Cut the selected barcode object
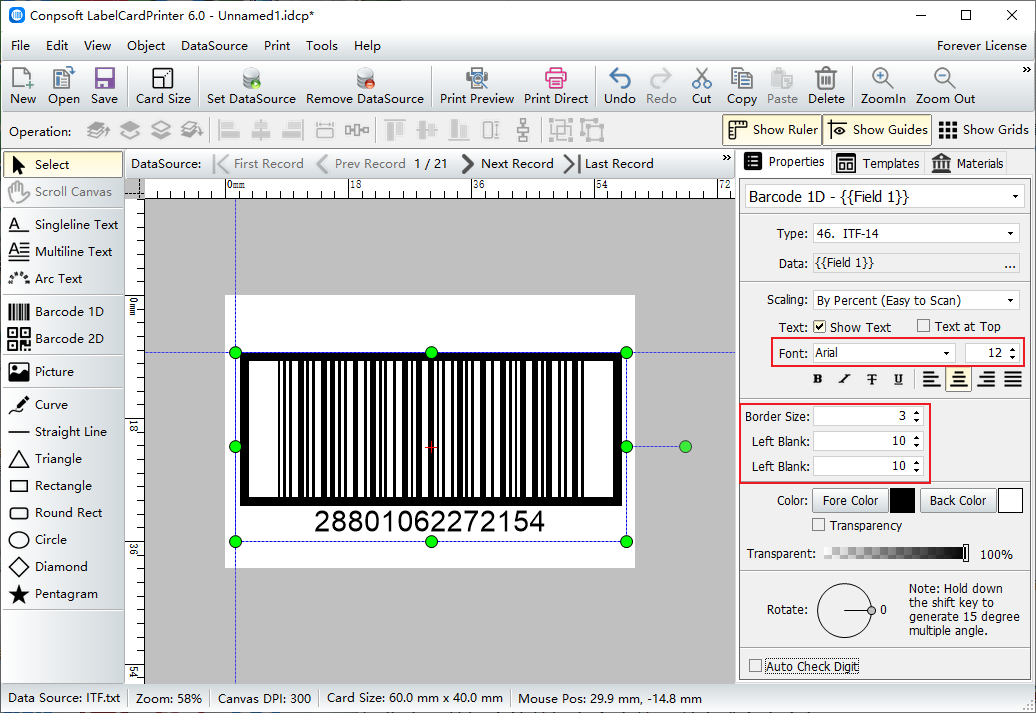Viewport: 1036px width, 713px height. (x=702, y=86)
